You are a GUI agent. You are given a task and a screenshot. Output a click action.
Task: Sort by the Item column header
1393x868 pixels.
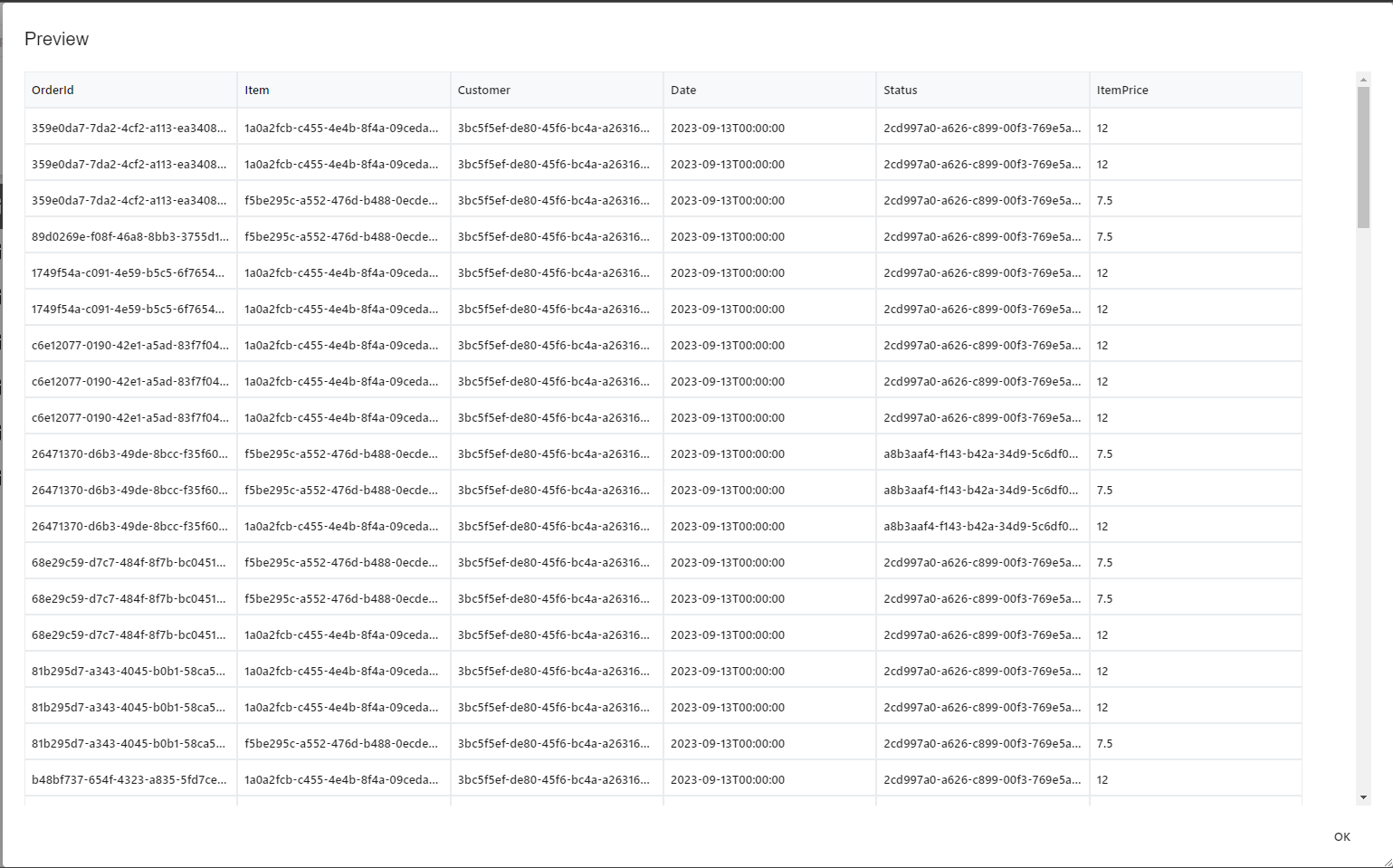(x=256, y=90)
